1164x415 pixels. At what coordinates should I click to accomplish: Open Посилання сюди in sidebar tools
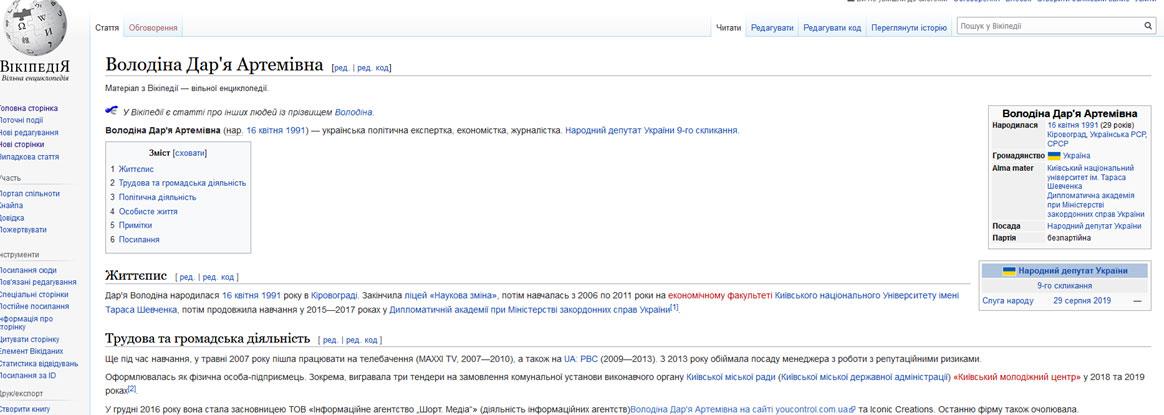[28, 270]
